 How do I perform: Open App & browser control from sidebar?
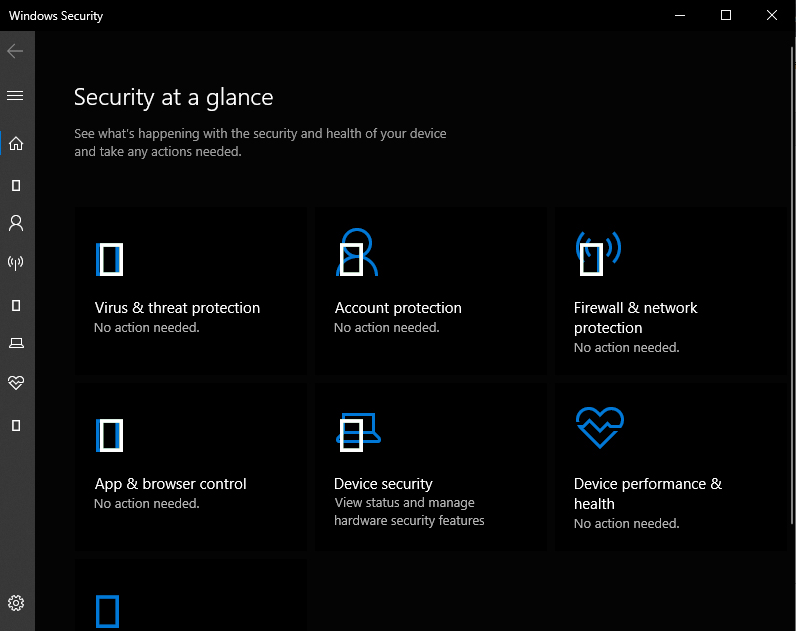point(16,306)
